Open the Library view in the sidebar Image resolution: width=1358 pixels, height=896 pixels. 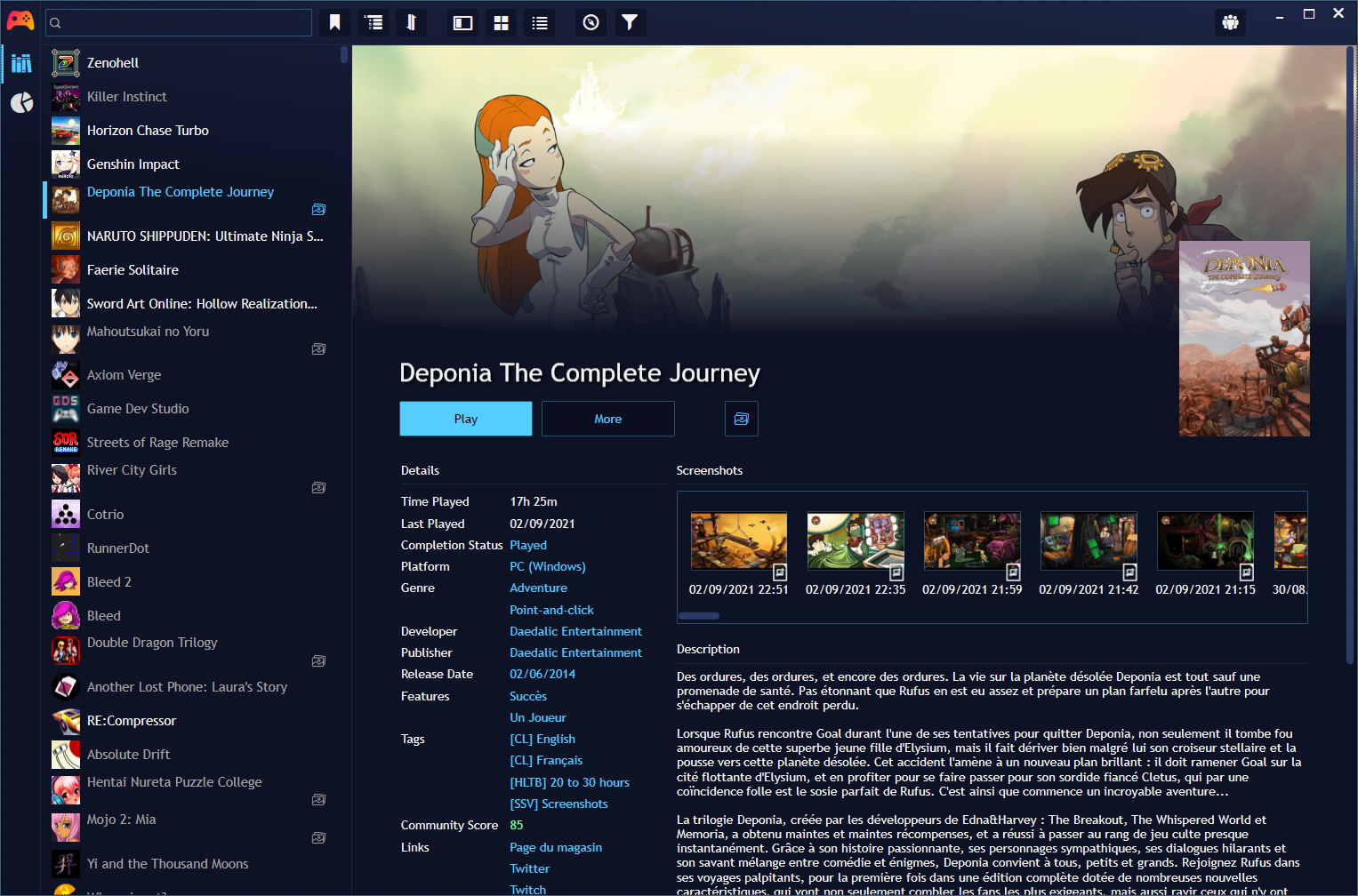[21, 63]
